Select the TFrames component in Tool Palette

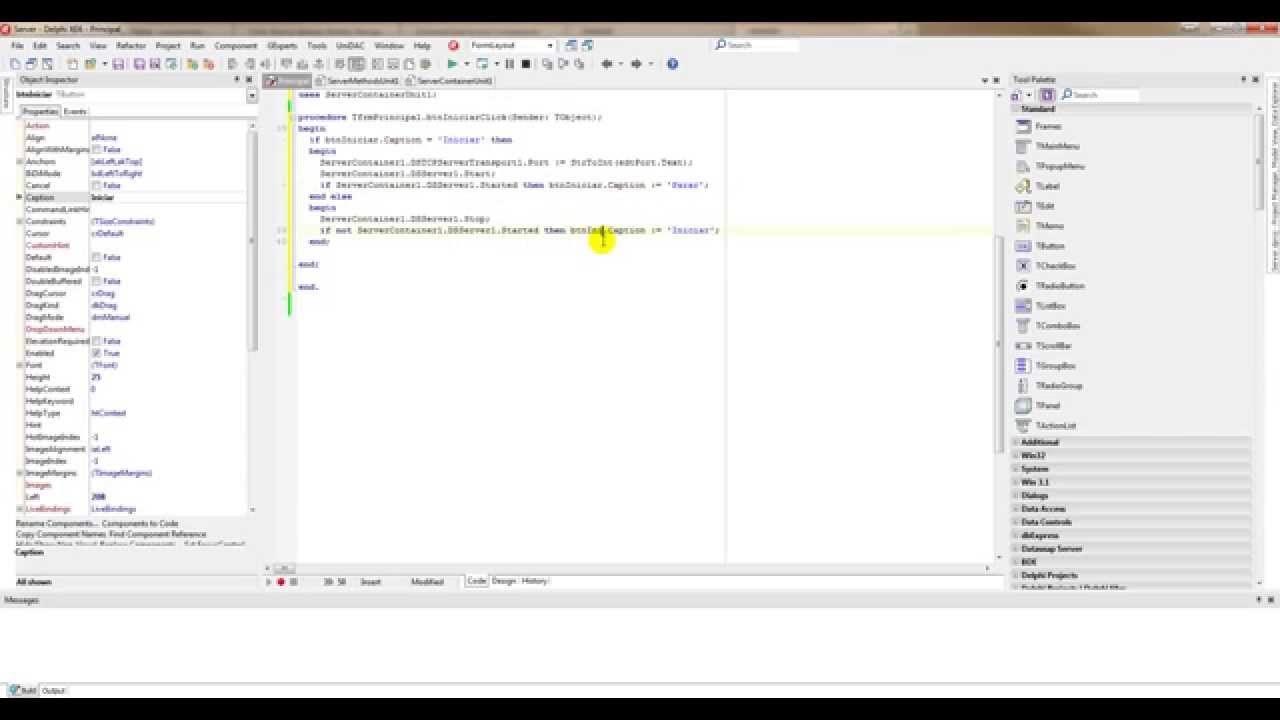1038,126
